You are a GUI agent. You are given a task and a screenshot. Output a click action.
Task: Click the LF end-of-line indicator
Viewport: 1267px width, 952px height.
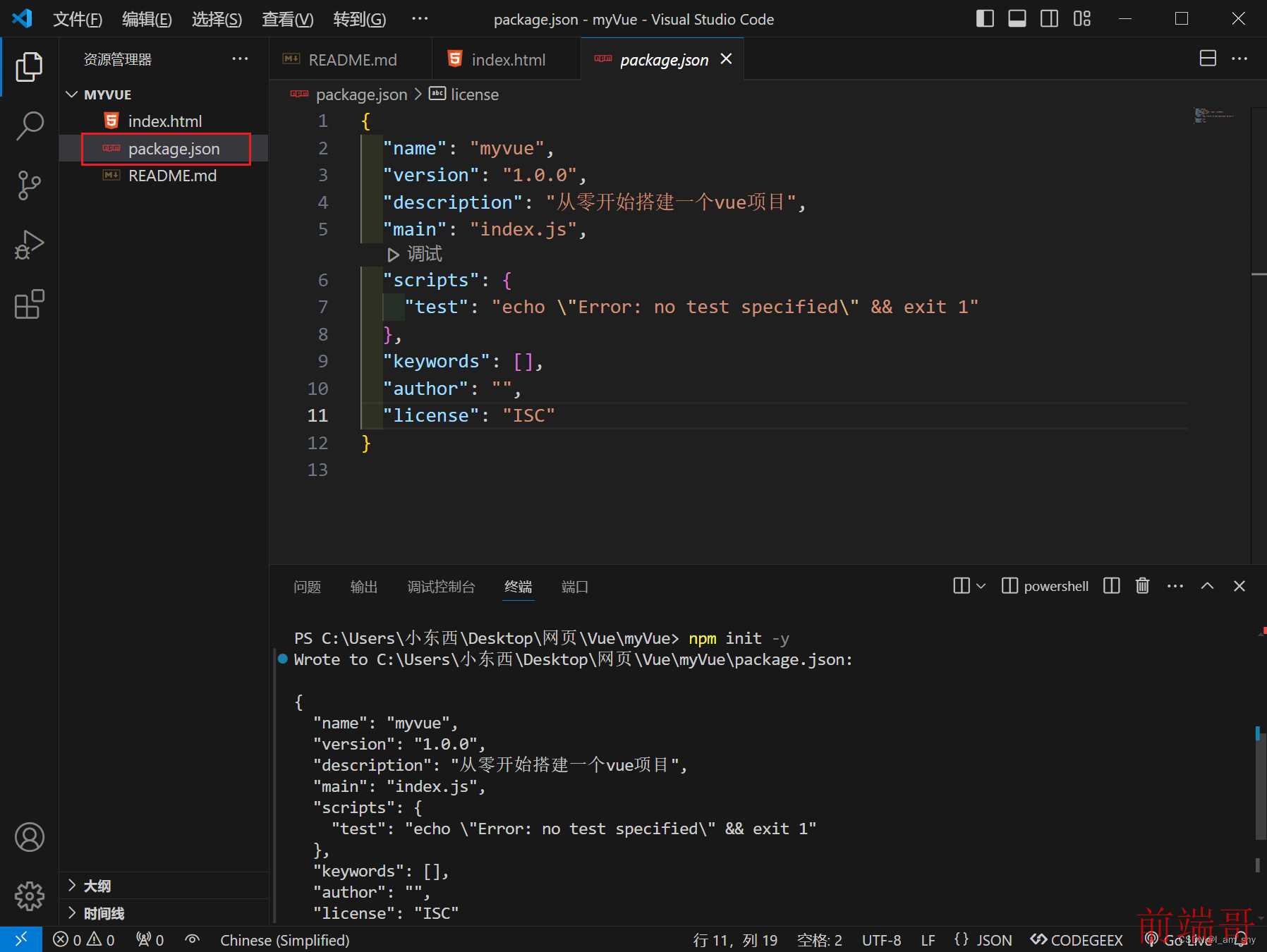tap(928, 940)
